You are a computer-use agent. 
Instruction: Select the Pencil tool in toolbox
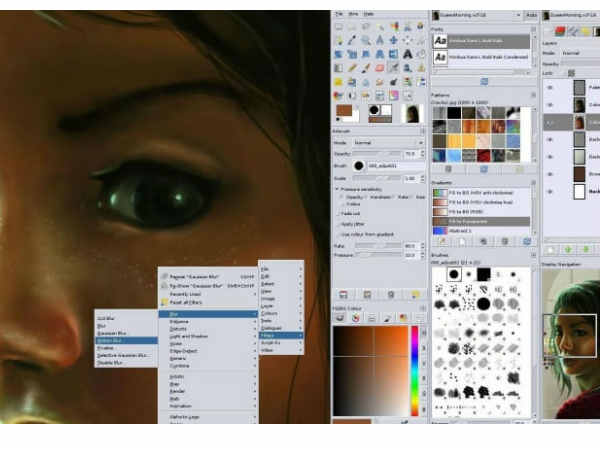[352, 68]
